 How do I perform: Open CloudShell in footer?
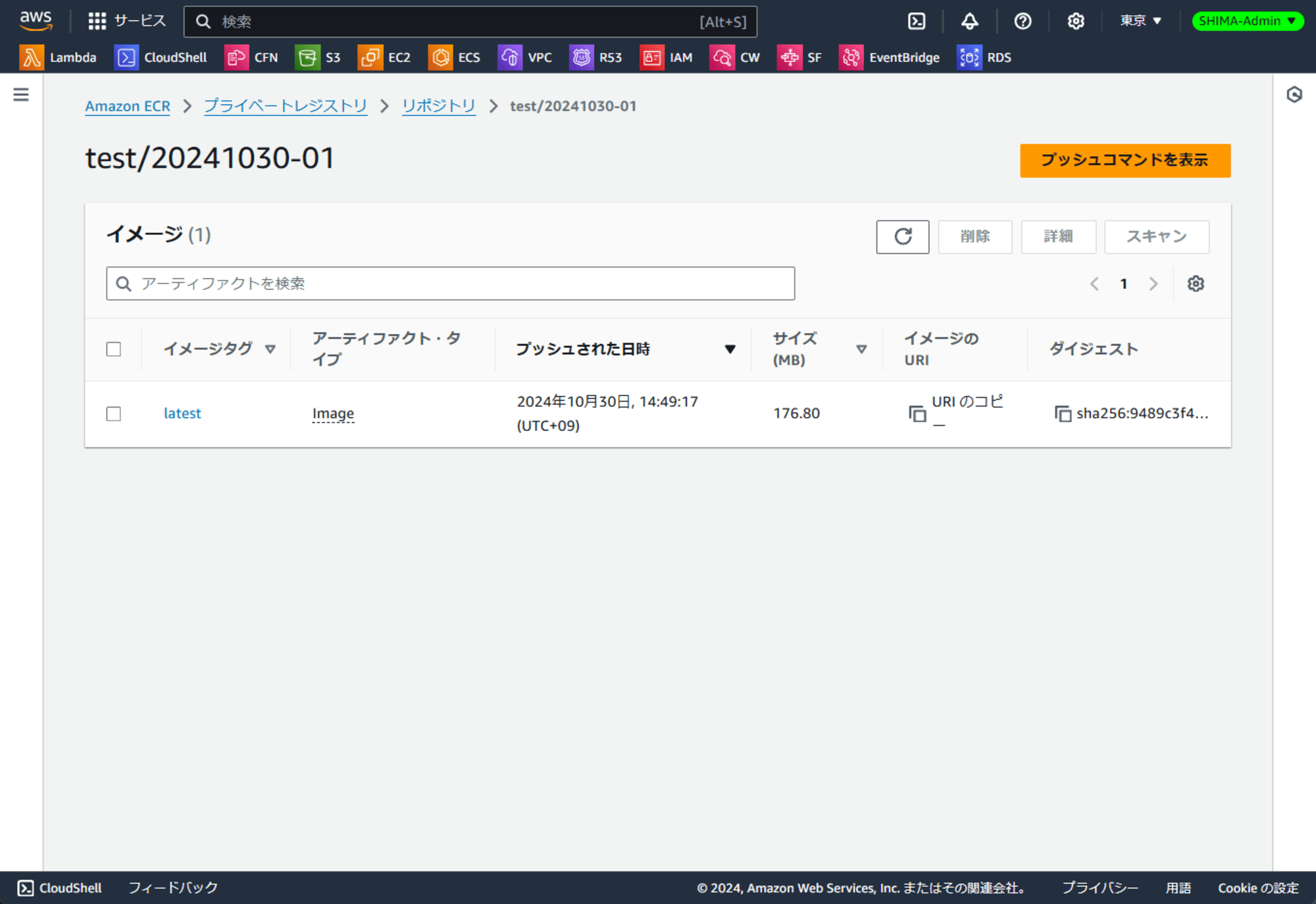tap(60, 888)
